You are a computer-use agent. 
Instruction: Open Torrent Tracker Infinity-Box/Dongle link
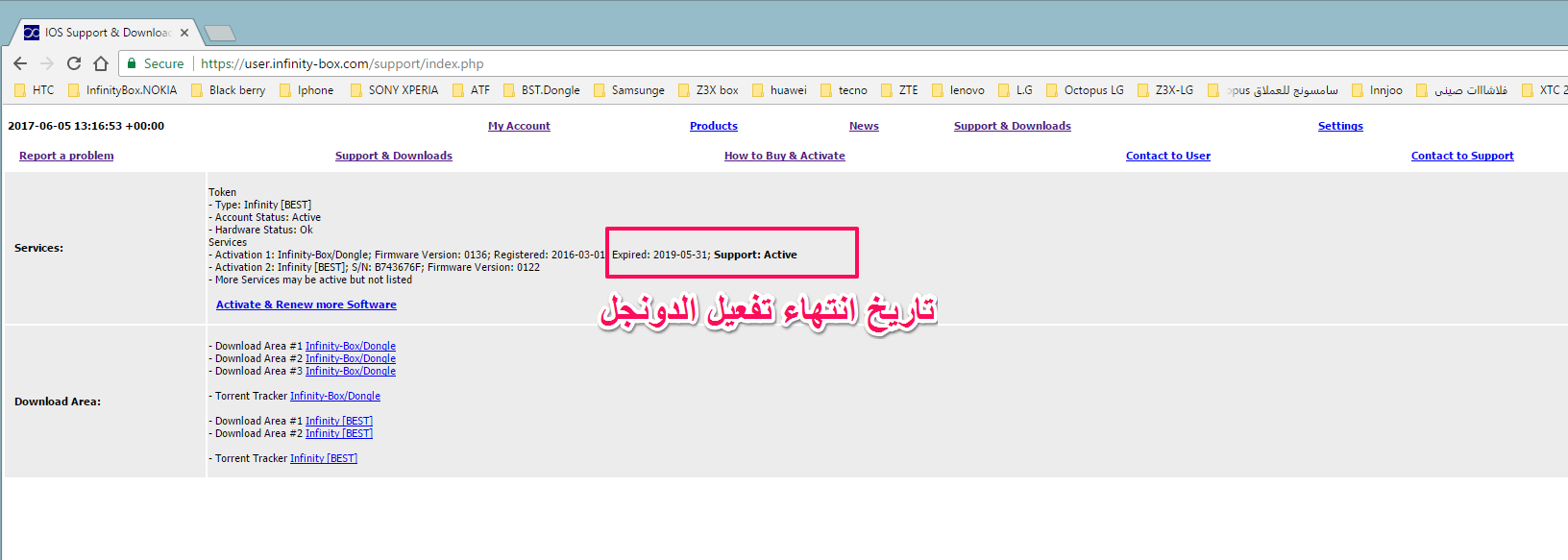335,396
